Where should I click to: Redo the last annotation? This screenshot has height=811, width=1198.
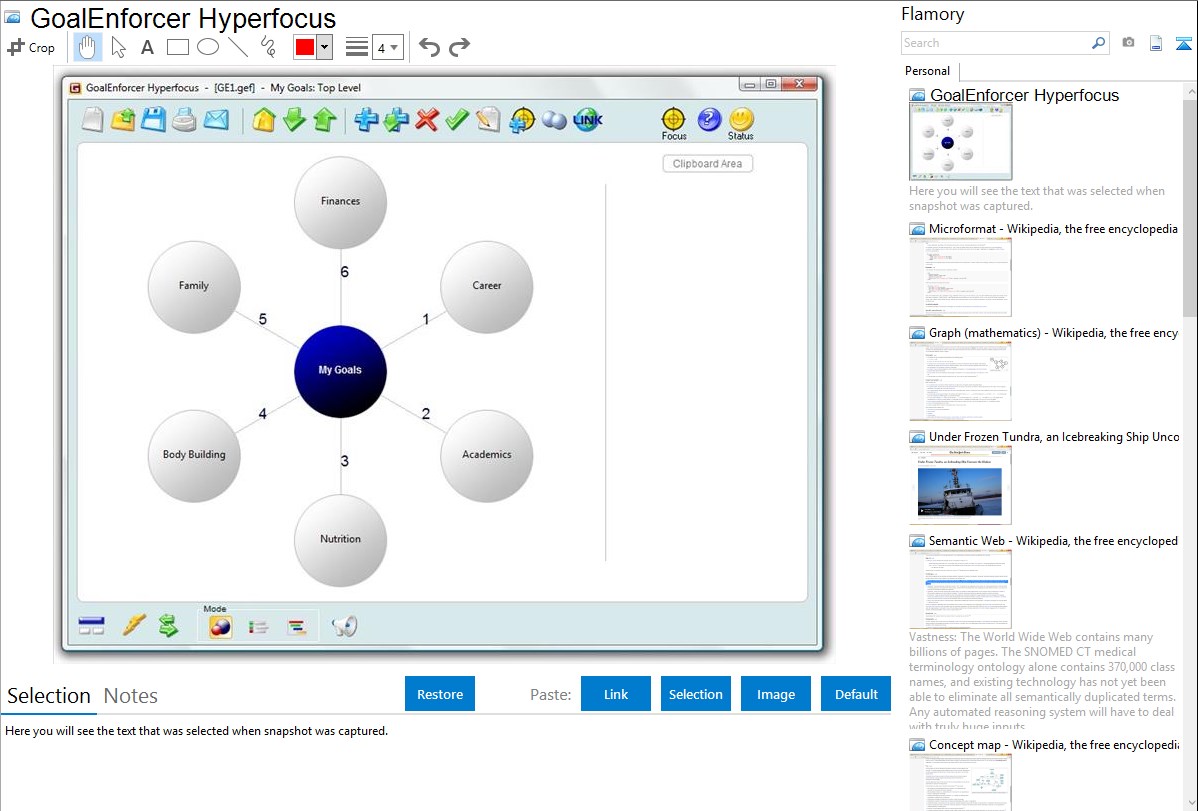[x=459, y=47]
